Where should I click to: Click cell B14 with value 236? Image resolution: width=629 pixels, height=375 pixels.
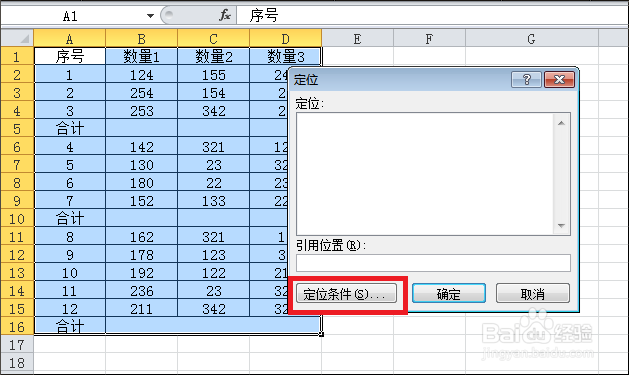pos(142,290)
